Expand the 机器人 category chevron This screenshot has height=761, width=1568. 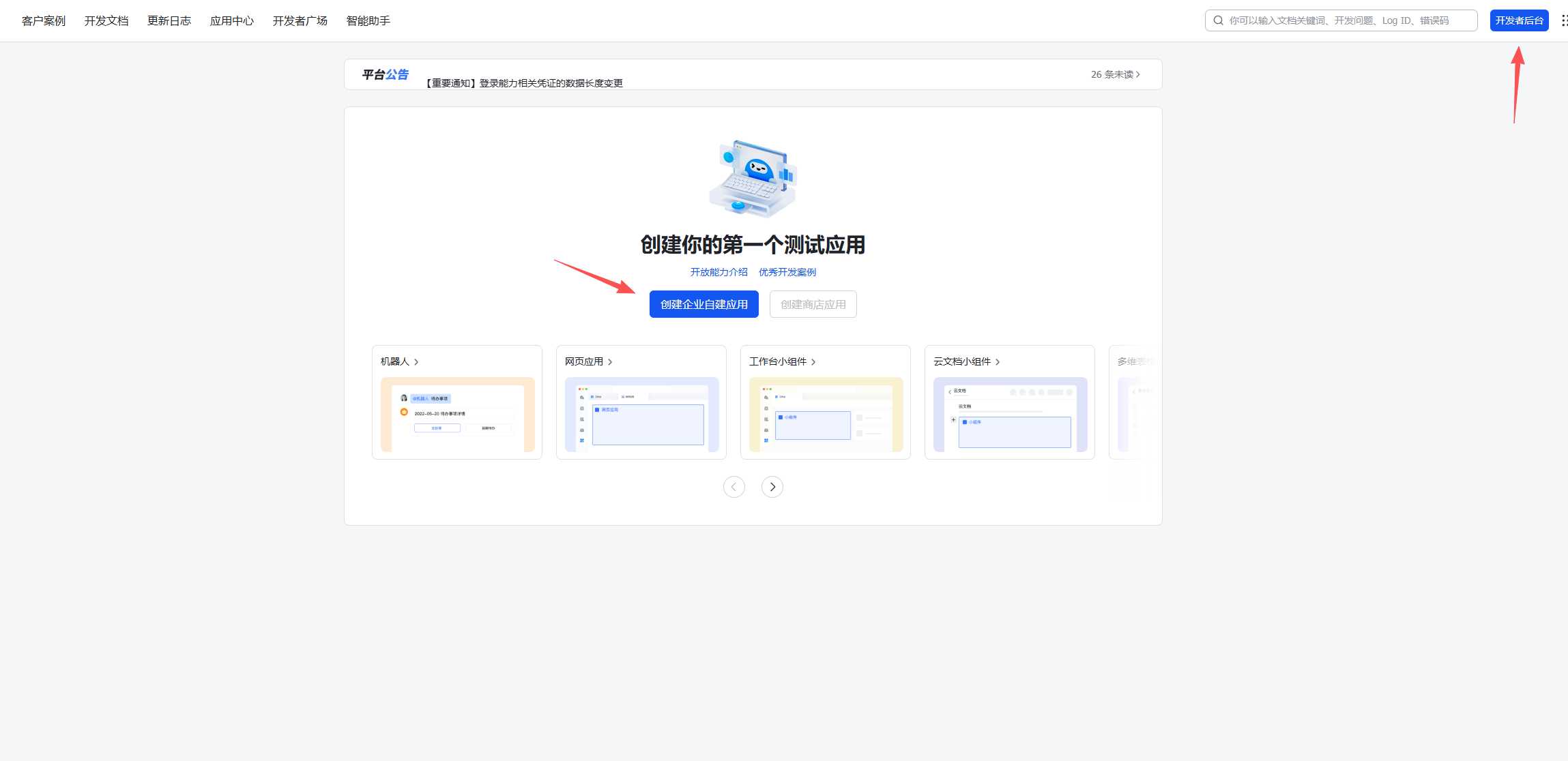click(418, 361)
